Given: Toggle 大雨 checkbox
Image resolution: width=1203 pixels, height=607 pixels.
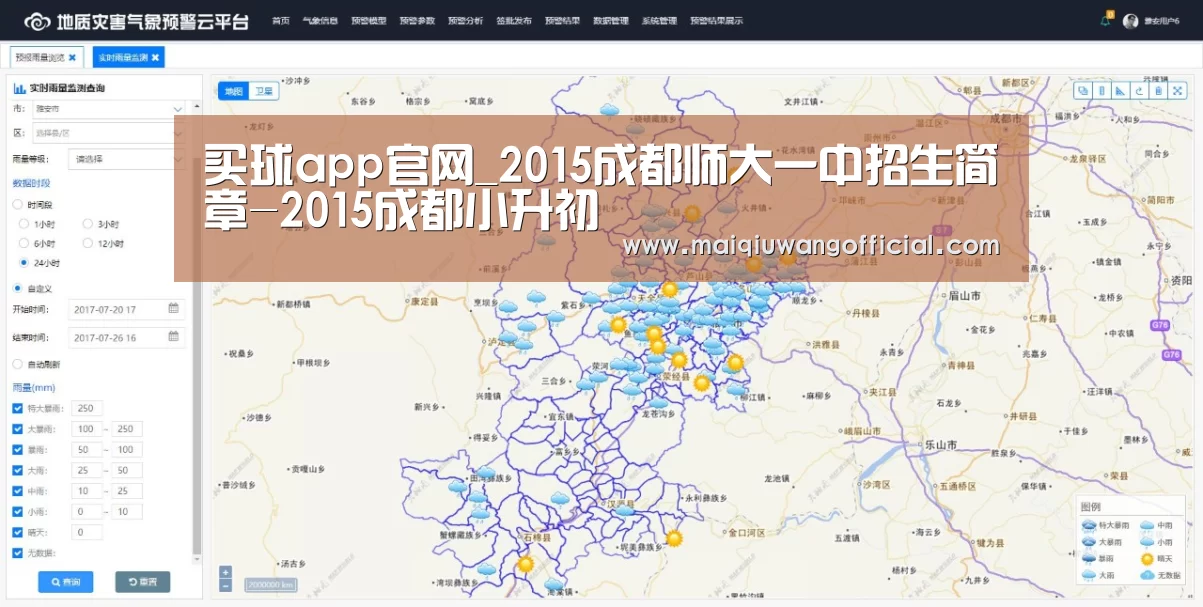Looking at the screenshot, I should pyautogui.click(x=18, y=470).
